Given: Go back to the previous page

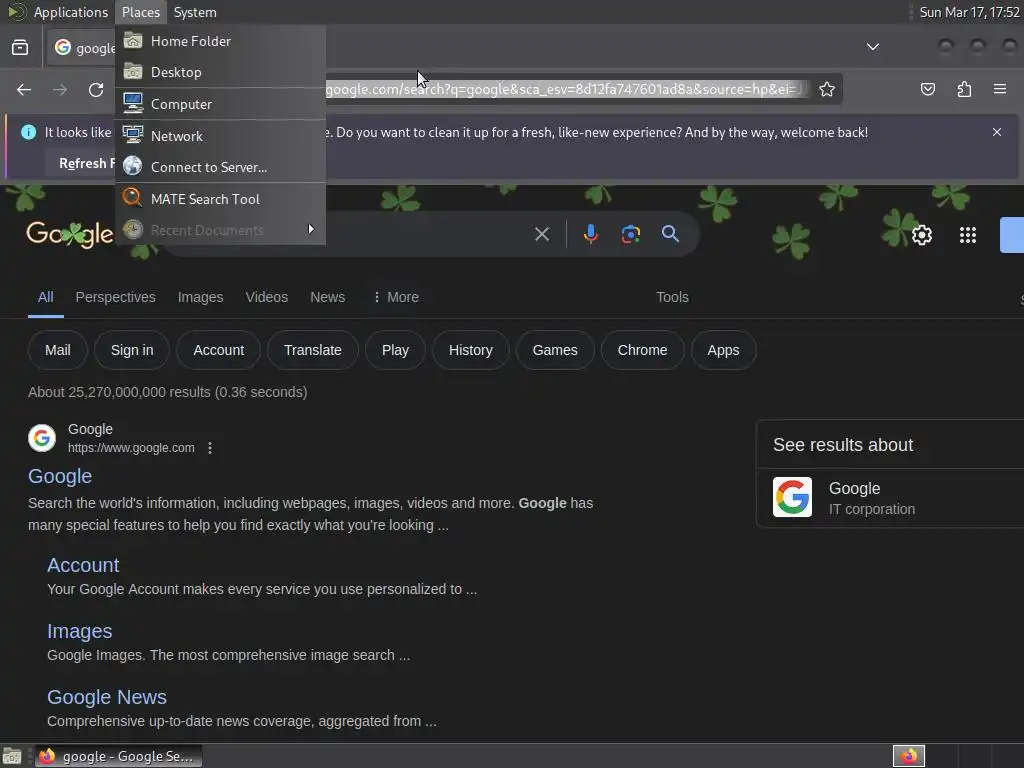Looking at the screenshot, I should pyautogui.click(x=24, y=89).
